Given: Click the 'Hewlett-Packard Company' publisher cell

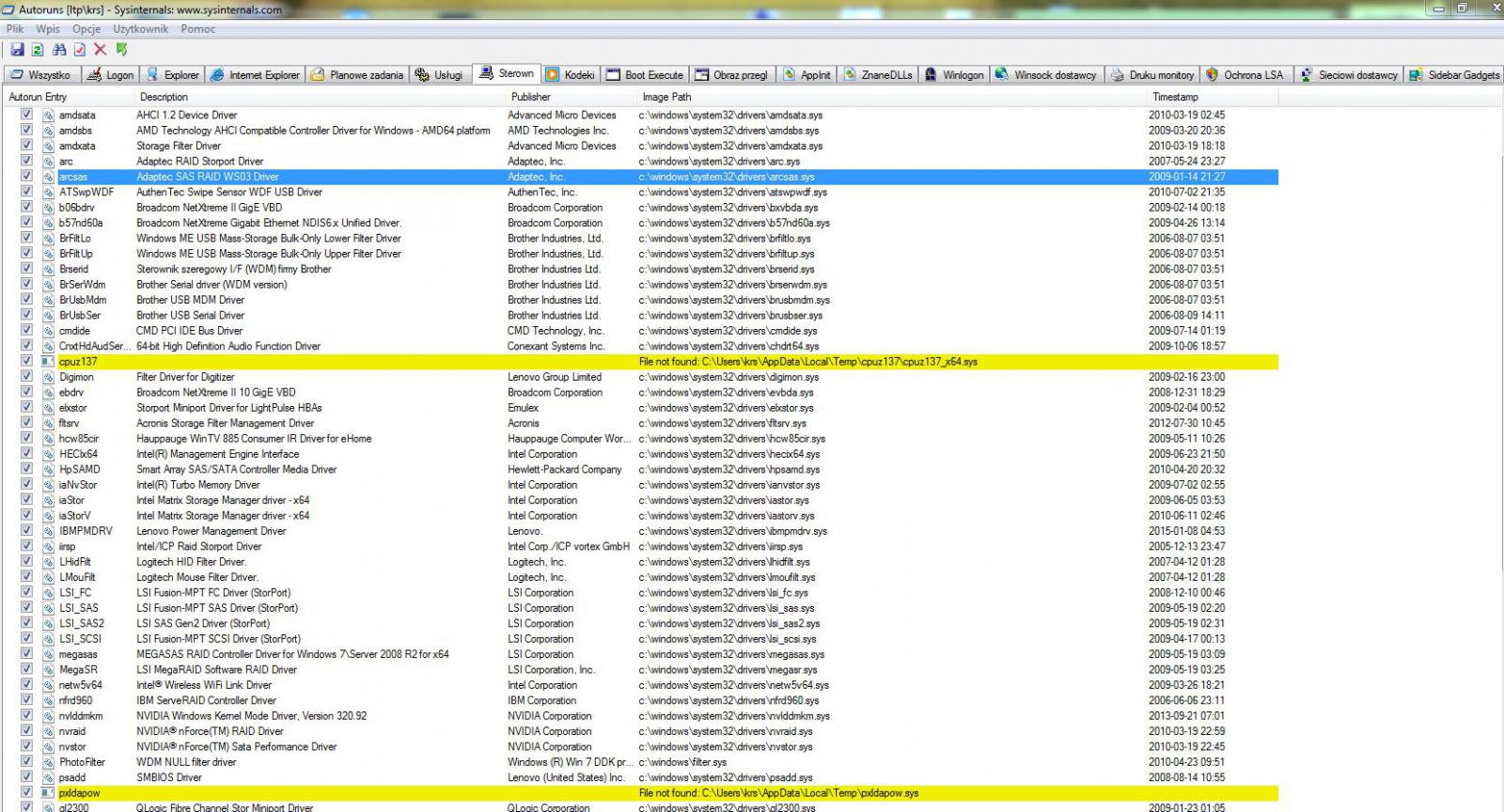Looking at the screenshot, I should 565,469.
